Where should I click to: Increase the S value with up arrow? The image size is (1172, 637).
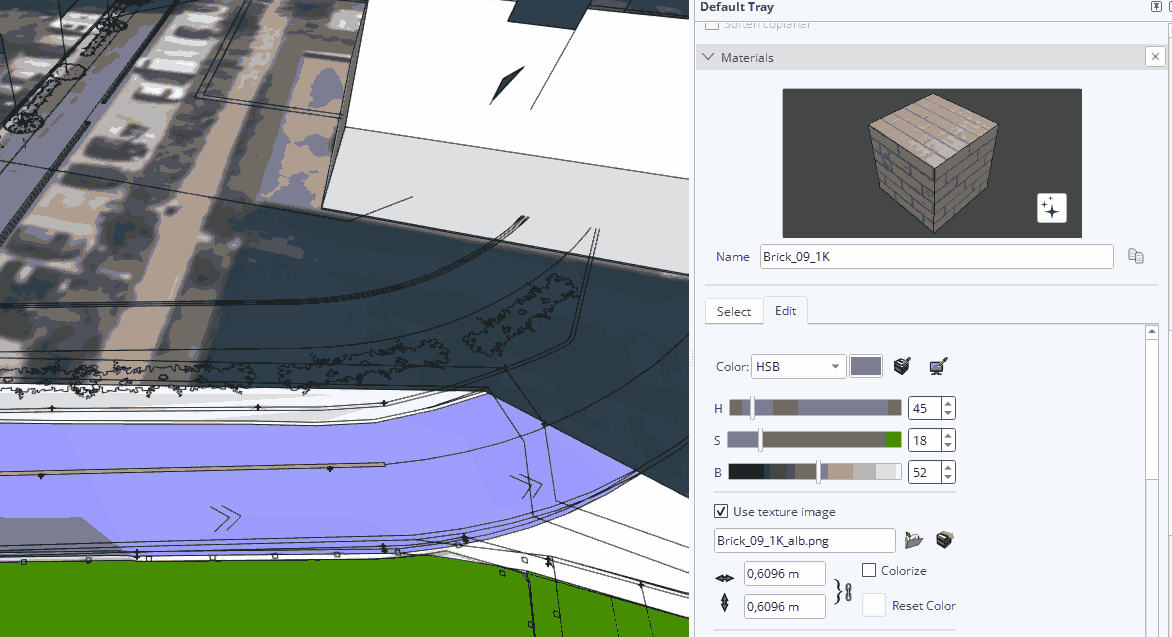[x=948, y=436]
